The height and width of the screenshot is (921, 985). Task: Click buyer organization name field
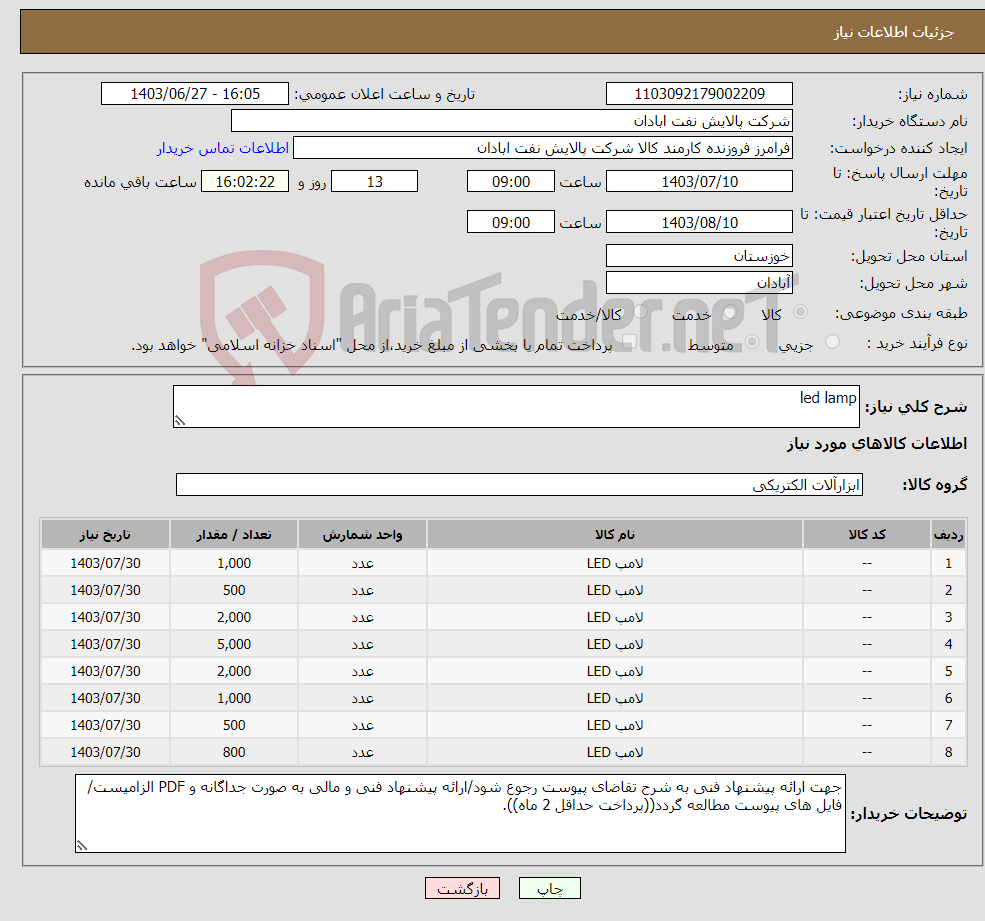pos(512,121)
